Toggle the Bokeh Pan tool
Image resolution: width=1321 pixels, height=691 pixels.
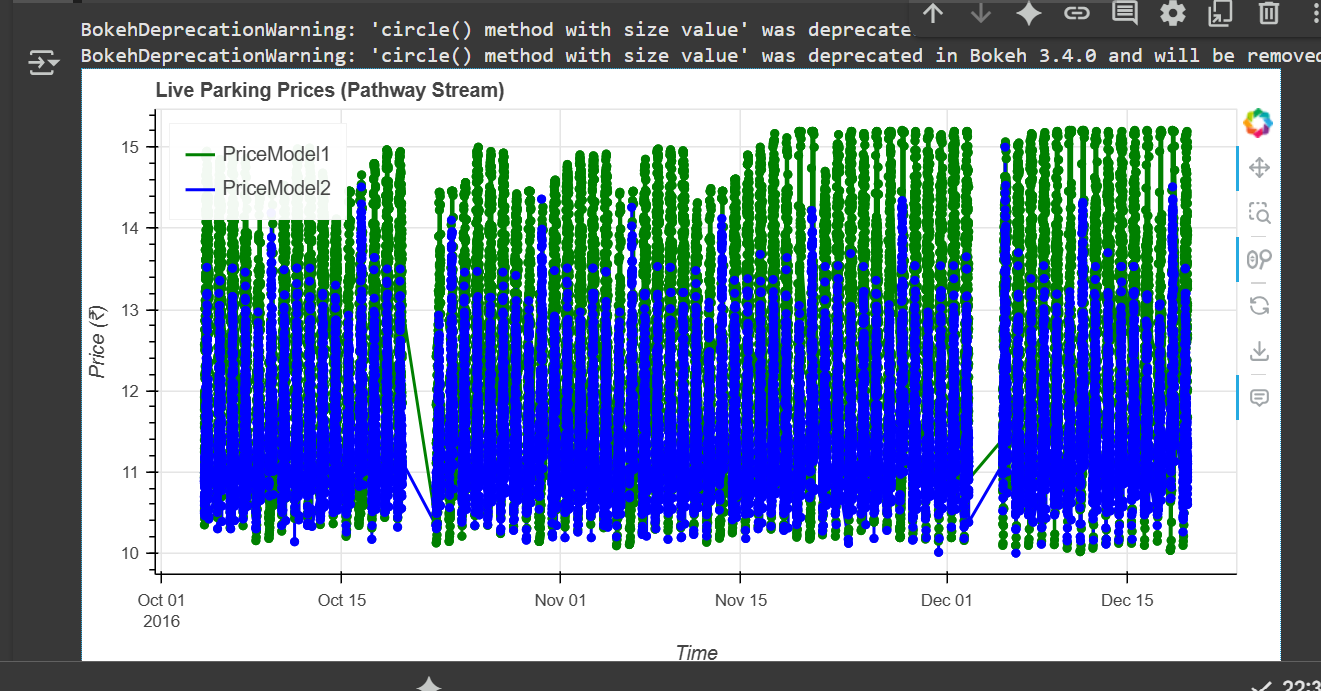(x=1259, y=167)
